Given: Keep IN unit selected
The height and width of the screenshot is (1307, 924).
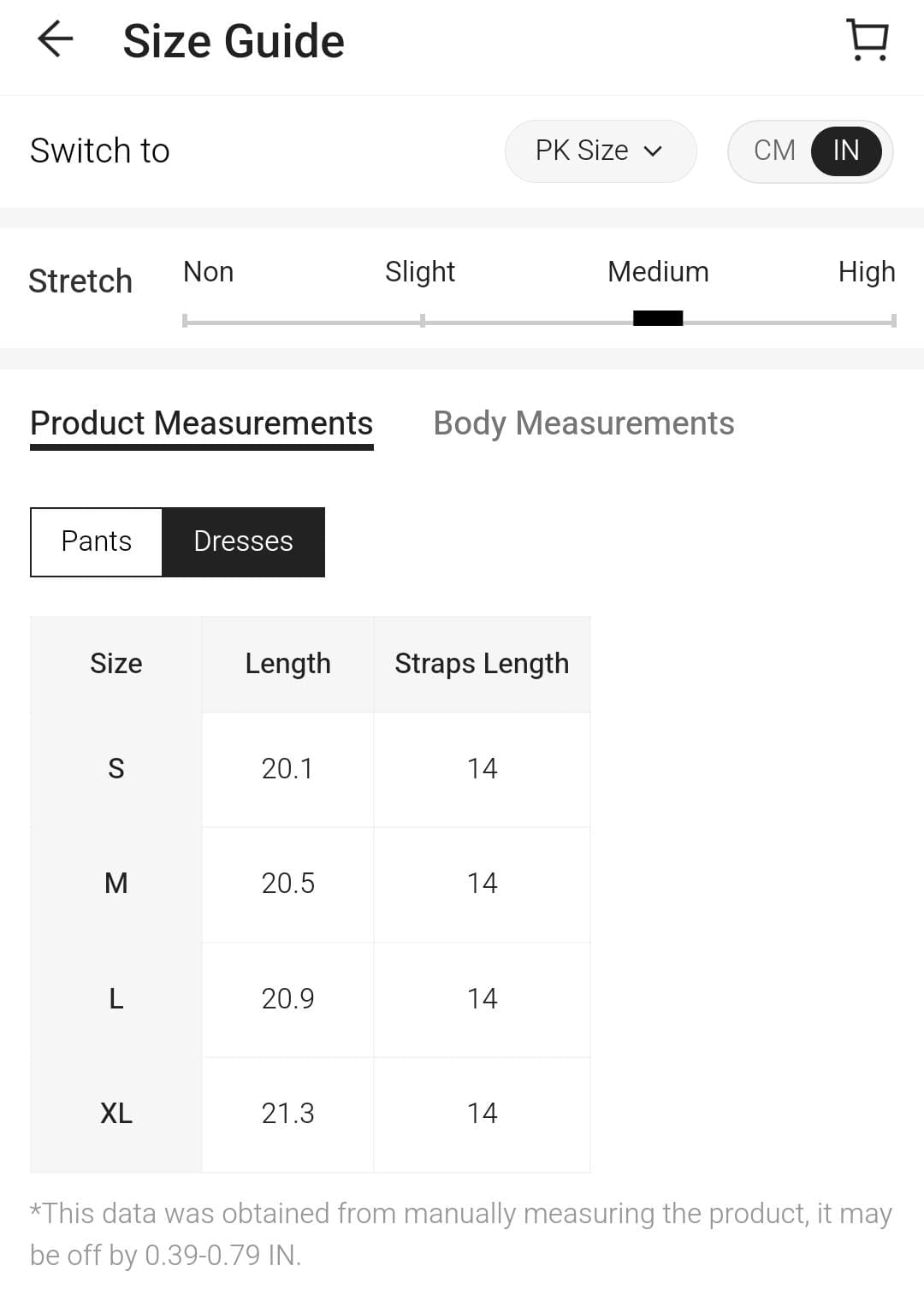Looking at the screenshot, I should (845, 151).
